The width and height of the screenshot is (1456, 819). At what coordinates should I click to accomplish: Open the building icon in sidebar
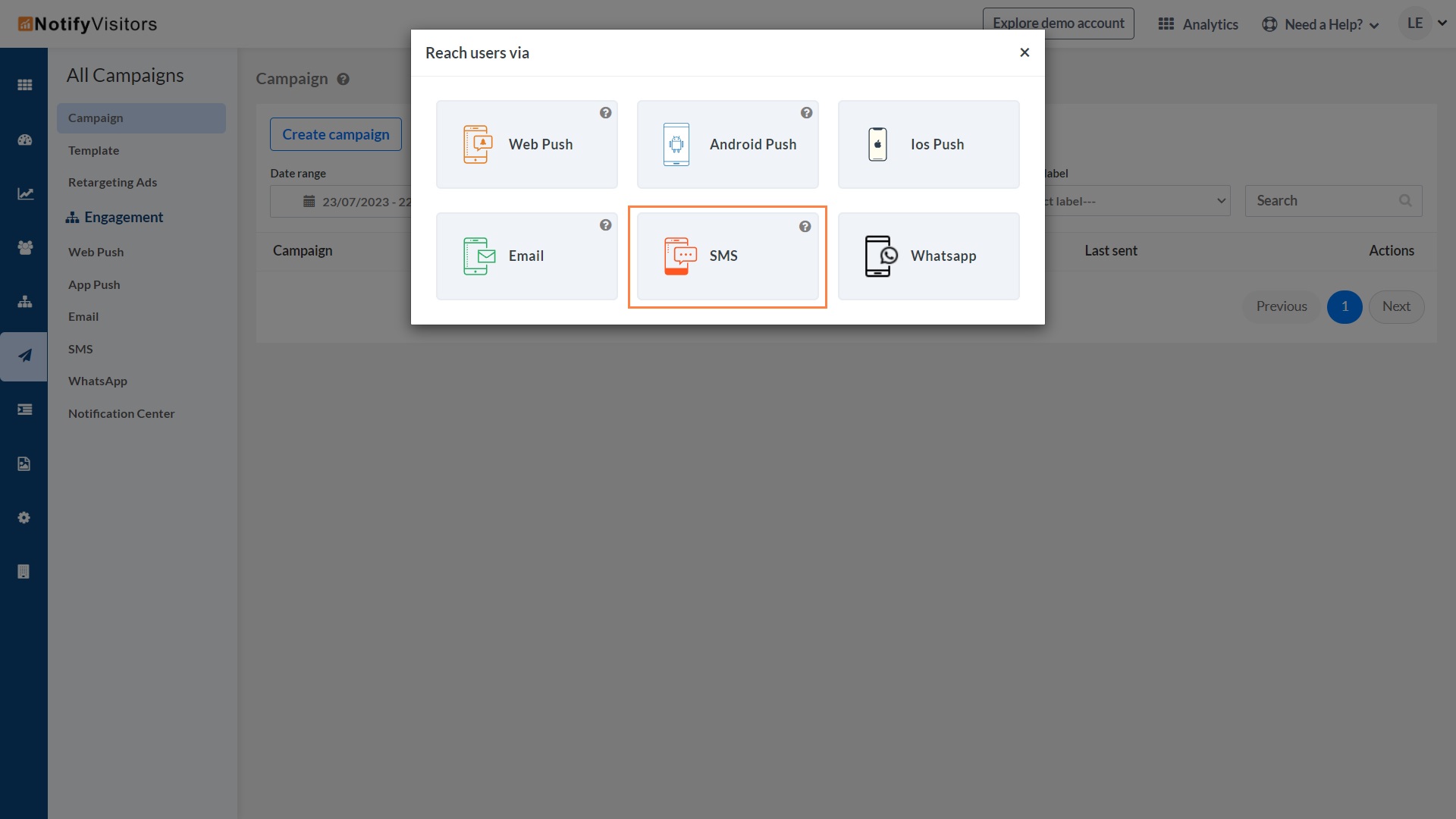[24, 572]
